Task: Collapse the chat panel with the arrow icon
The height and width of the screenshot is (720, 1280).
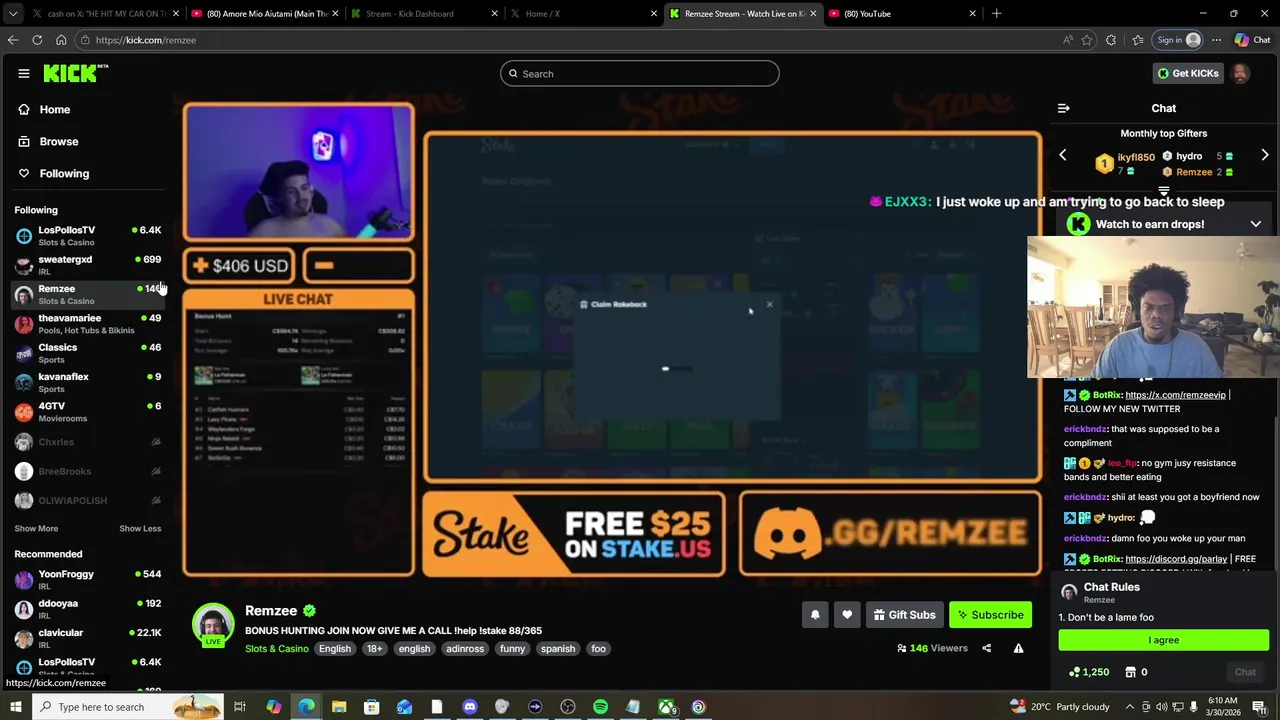Action: pos(1063,108)
